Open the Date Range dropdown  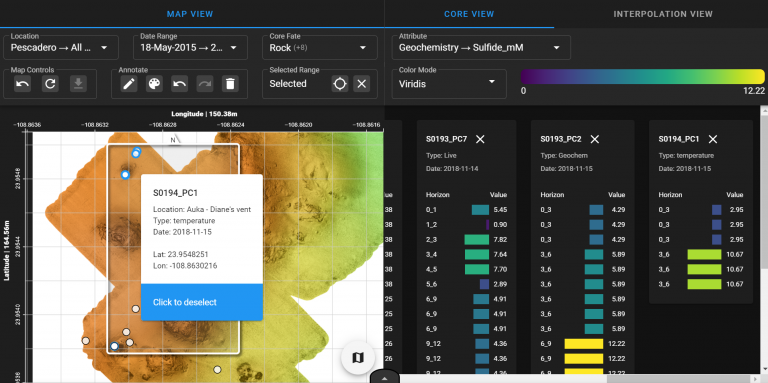190,48
